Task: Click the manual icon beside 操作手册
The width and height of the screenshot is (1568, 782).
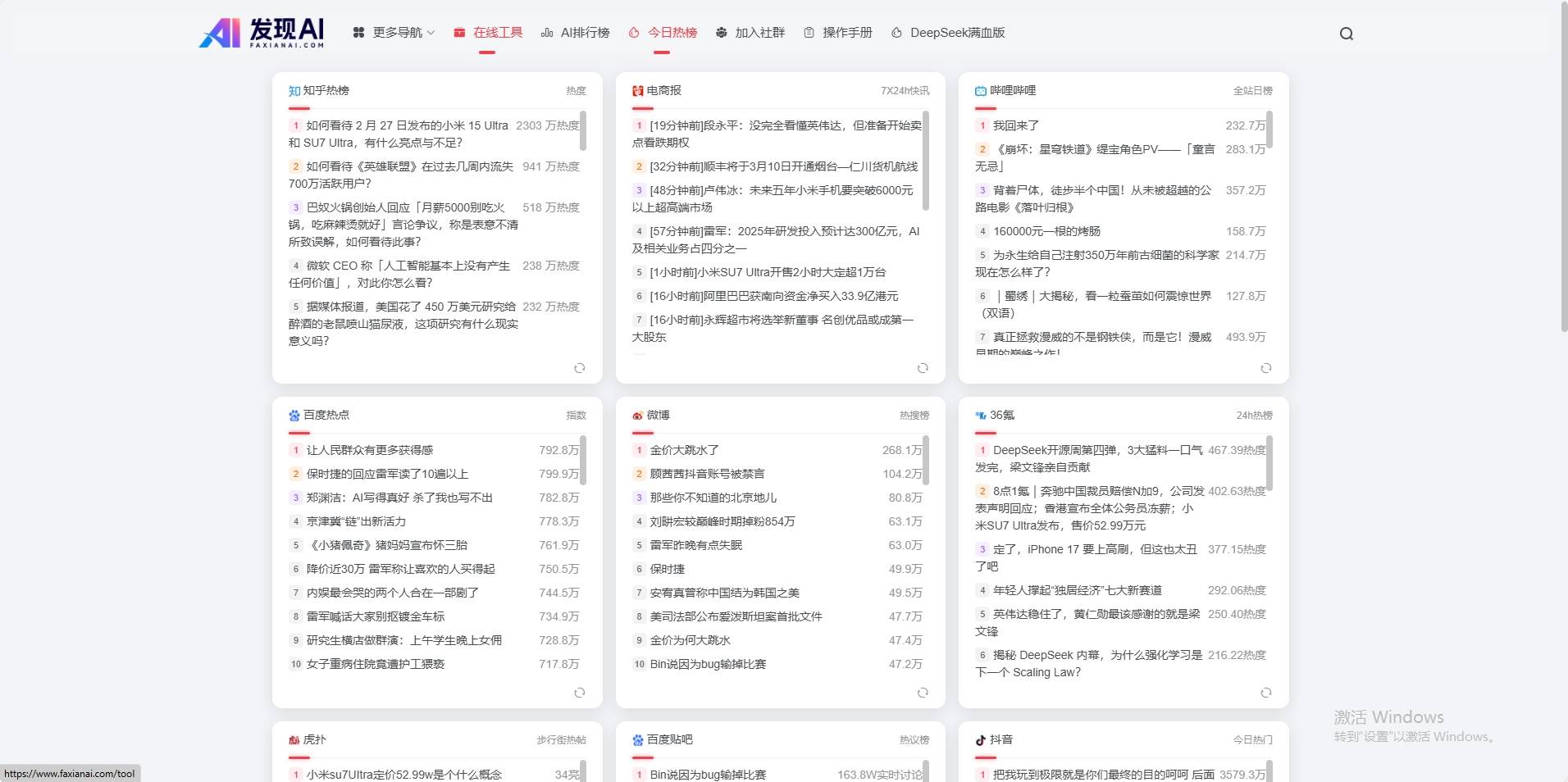Action: coord(809,33)
